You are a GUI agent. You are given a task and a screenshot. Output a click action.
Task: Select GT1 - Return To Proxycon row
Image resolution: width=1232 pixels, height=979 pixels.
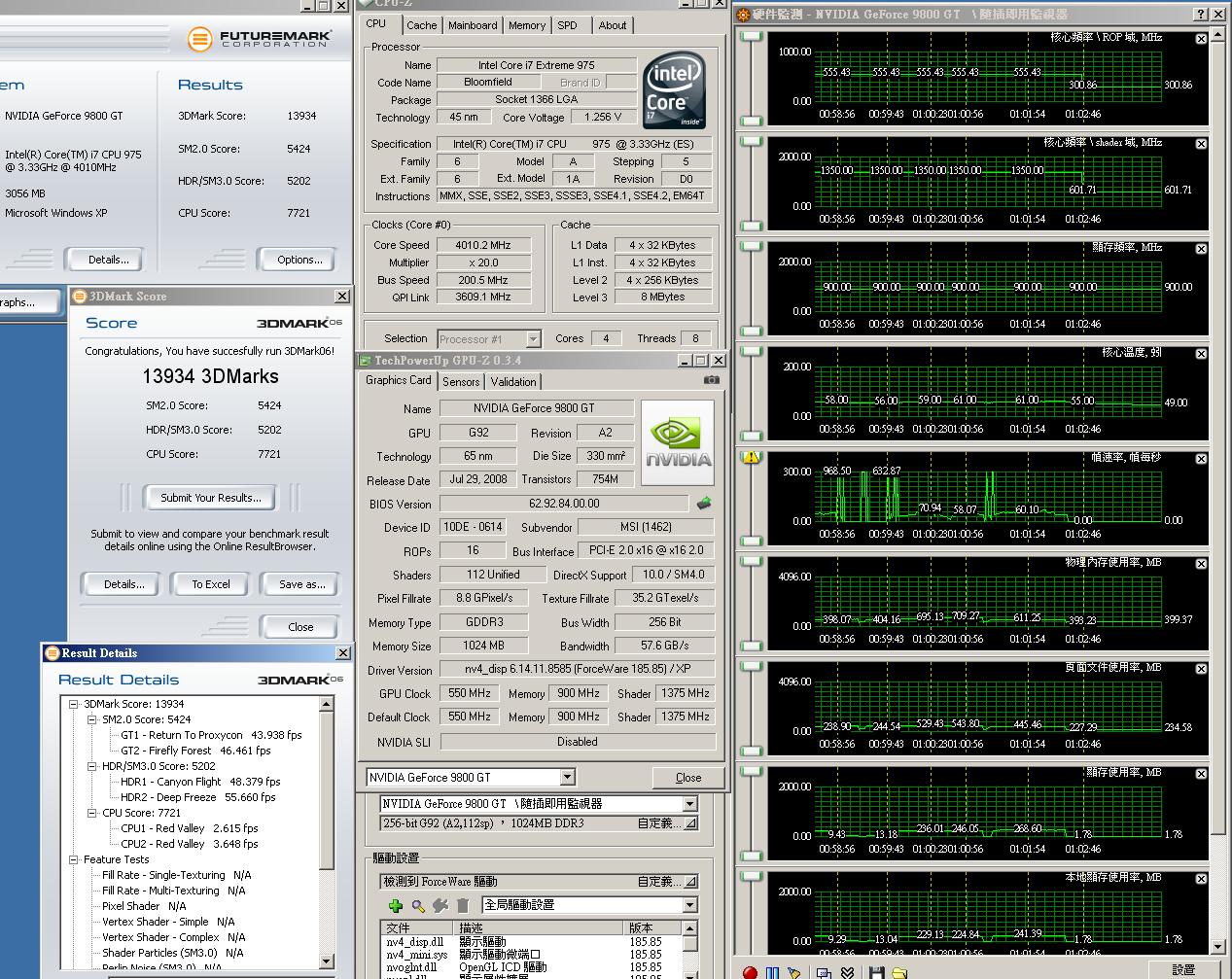tap(211, 735)
